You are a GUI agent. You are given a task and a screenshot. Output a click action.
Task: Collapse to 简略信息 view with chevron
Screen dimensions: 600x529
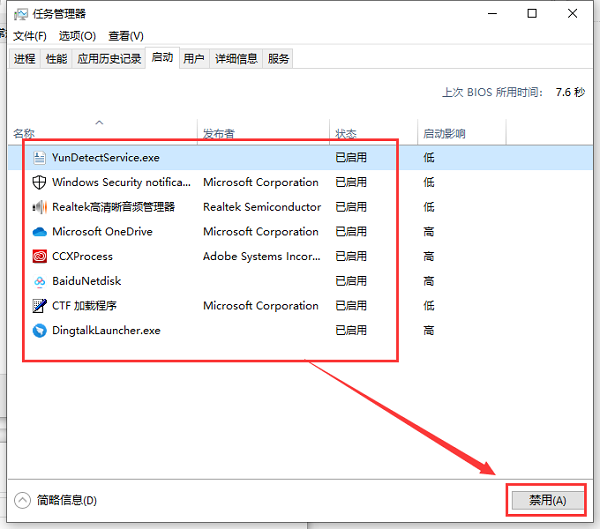pos(23,500)
